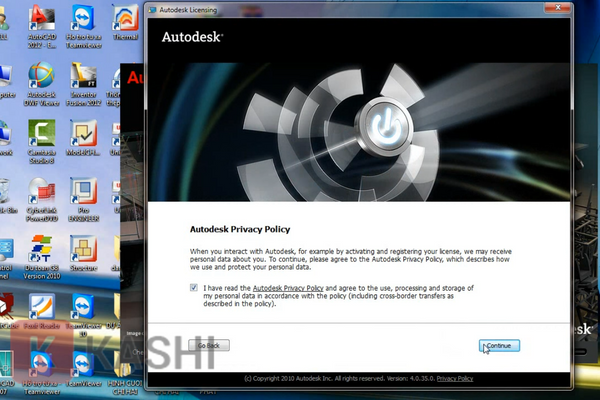Click the Autodesk Licensing title bar icon
This screenshot has height=400, width=600.
click(x=153, y=8)
